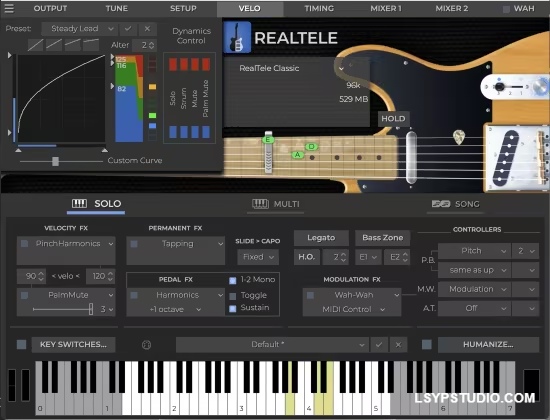Open the KEY SWITCHES settings button
Screen dimensions: 550x420
pyautogui.click(x=73, y=345)
